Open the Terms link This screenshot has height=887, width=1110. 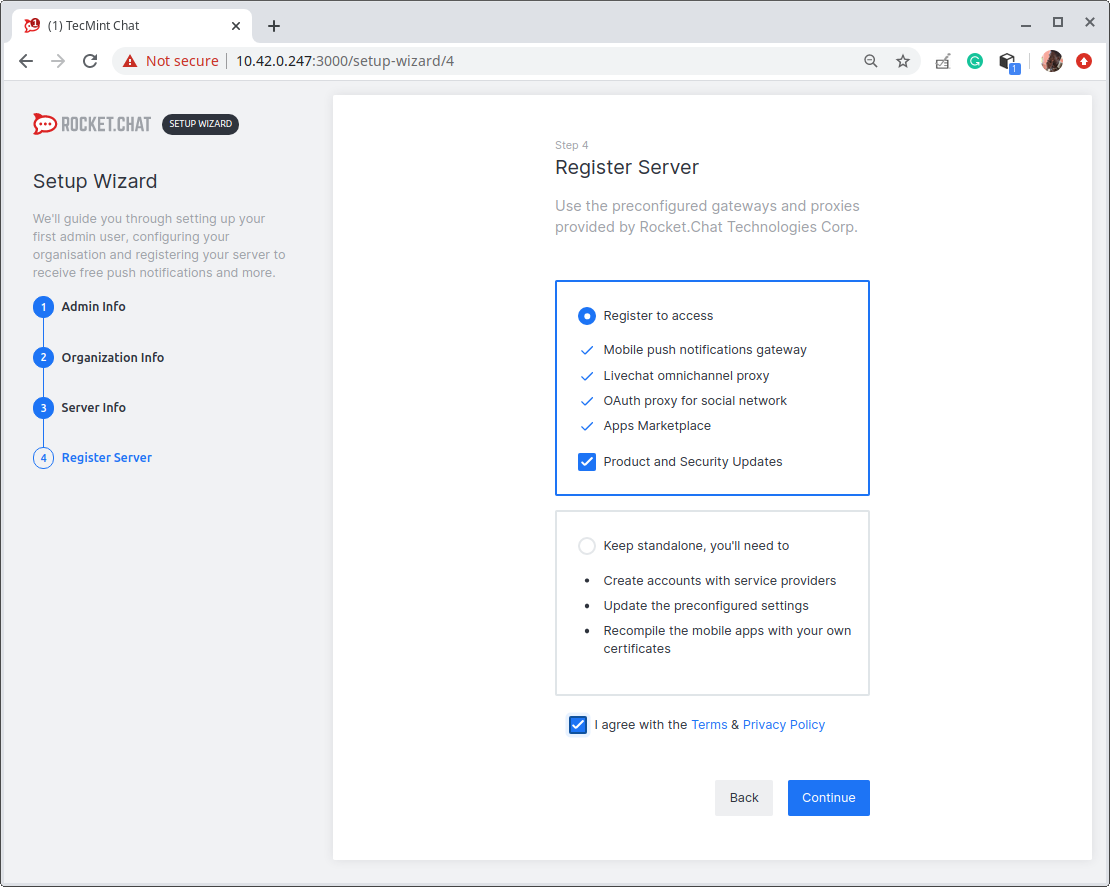[709, 725]
